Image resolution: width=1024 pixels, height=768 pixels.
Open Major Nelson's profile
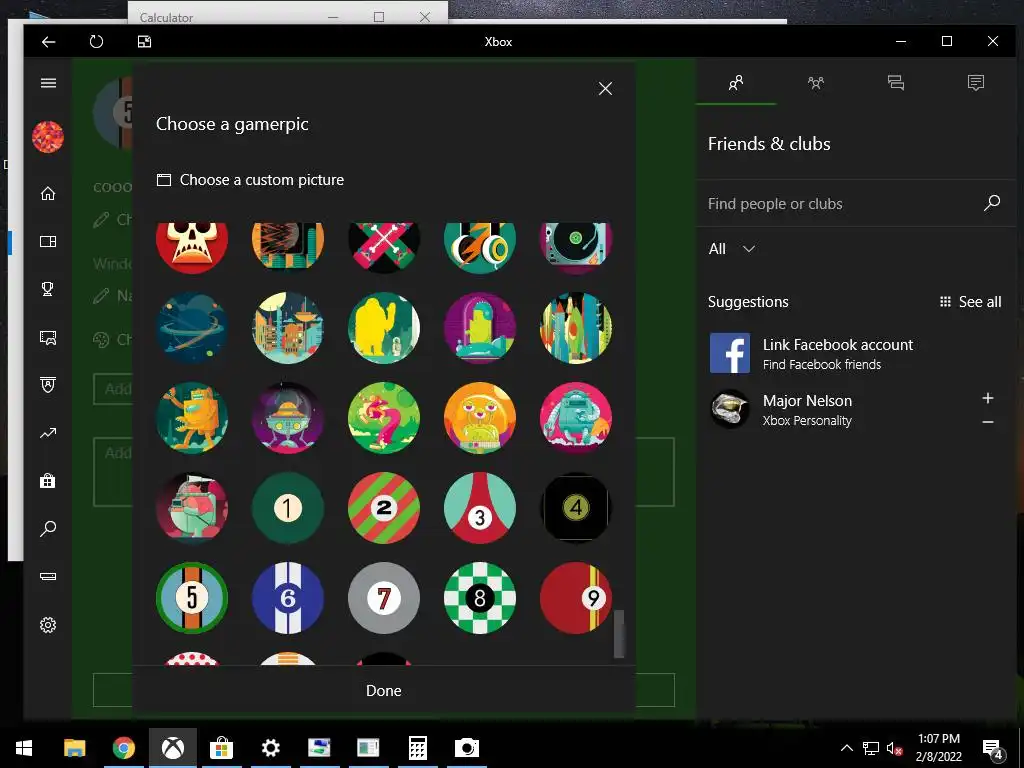[x=807, y=409]
